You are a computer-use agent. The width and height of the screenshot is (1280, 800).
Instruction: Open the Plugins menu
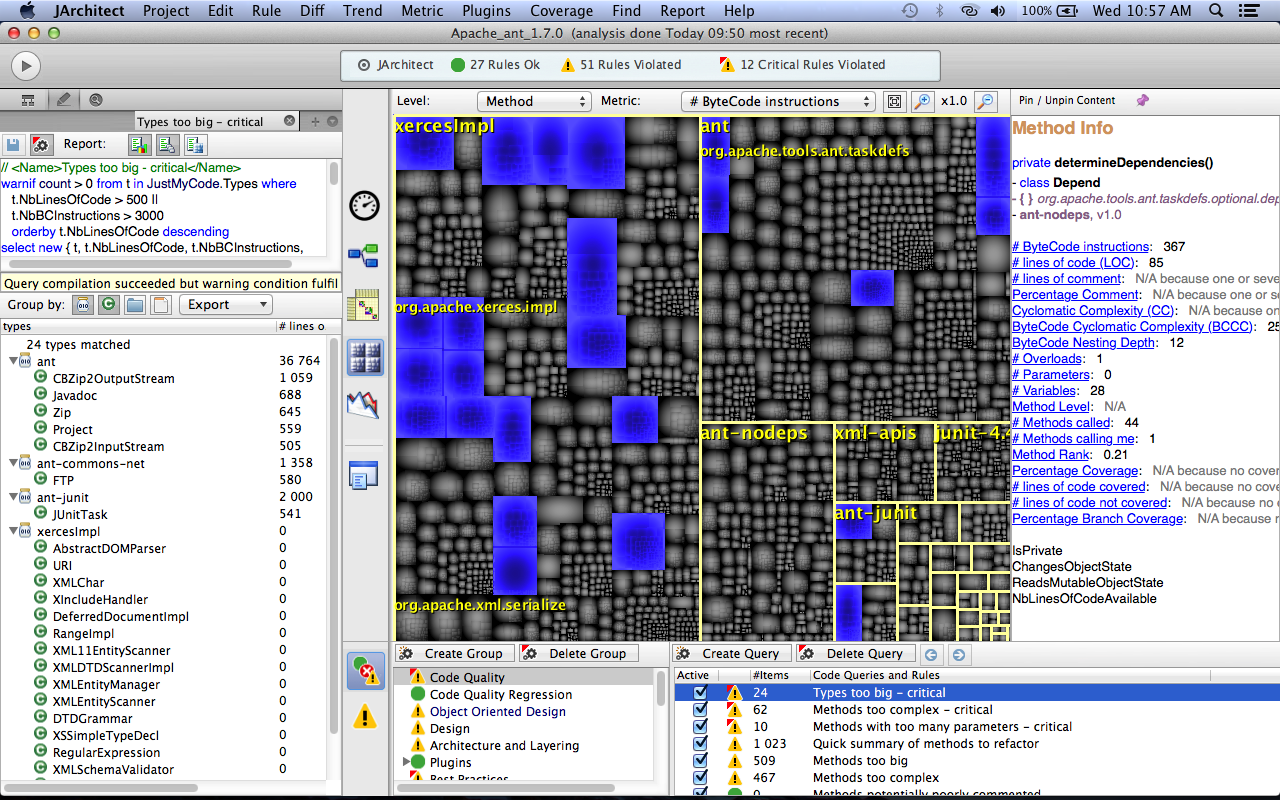487,11
